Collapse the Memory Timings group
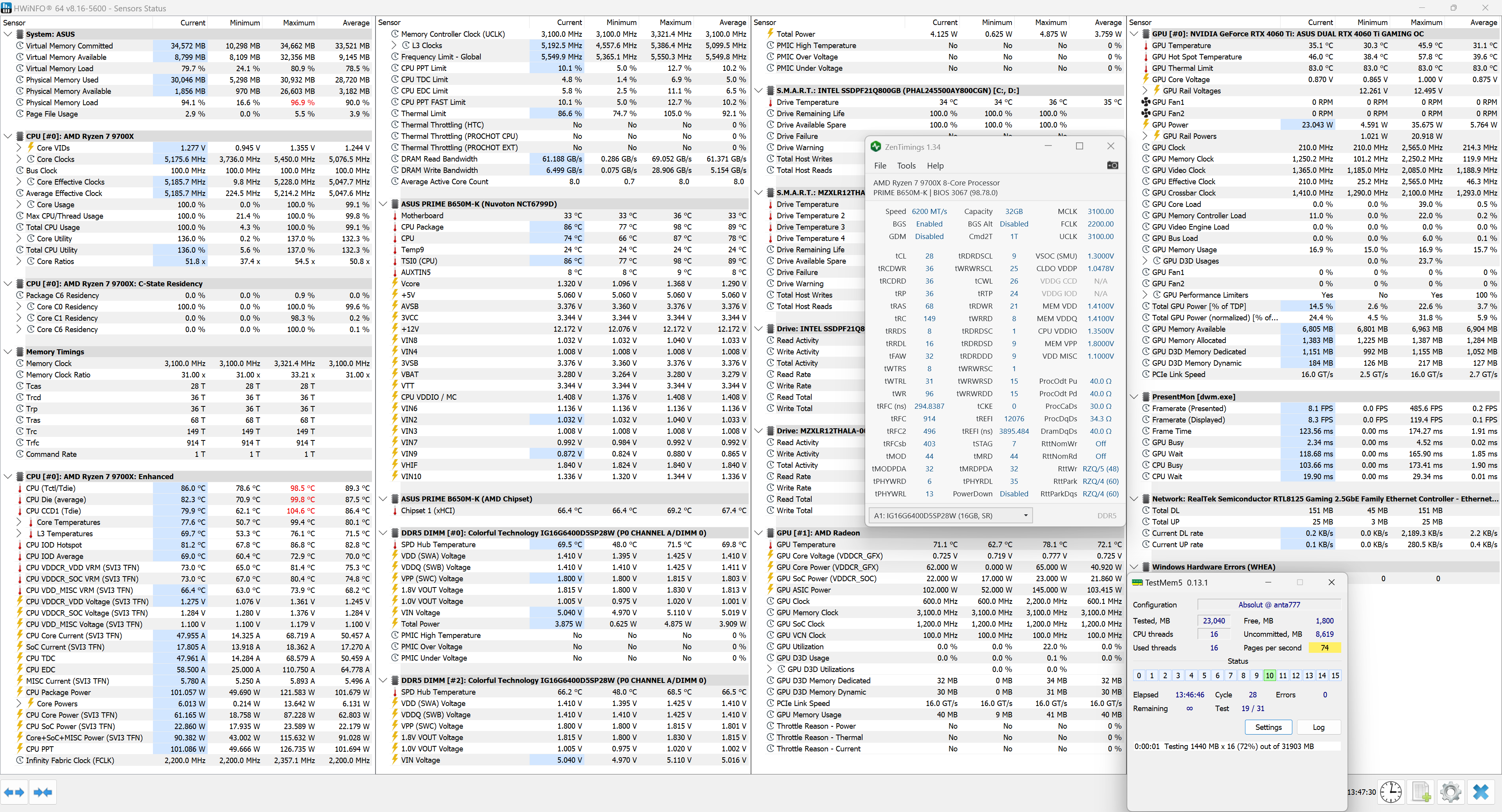Viewport: 1502px width, 812px height. click(7, 352)
